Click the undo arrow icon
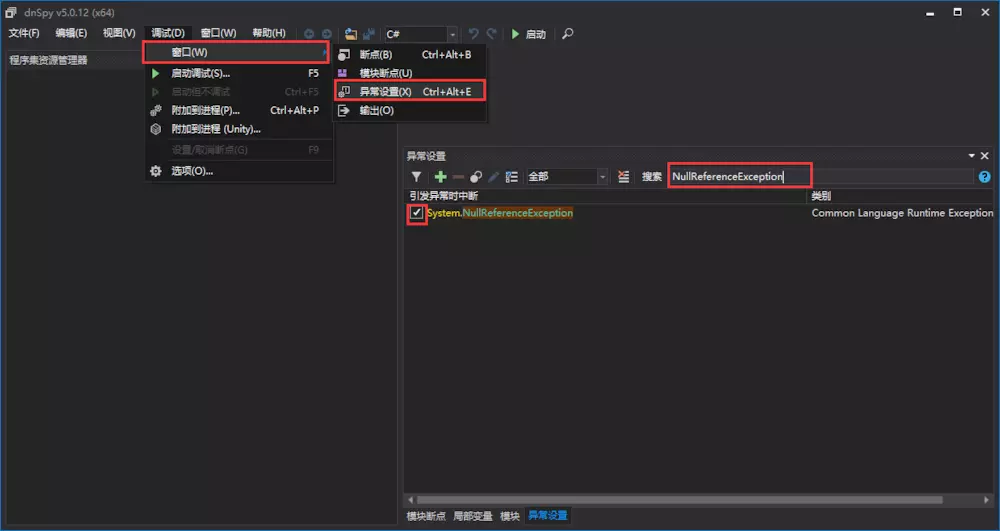1000x531 pixels. (473, 34)
